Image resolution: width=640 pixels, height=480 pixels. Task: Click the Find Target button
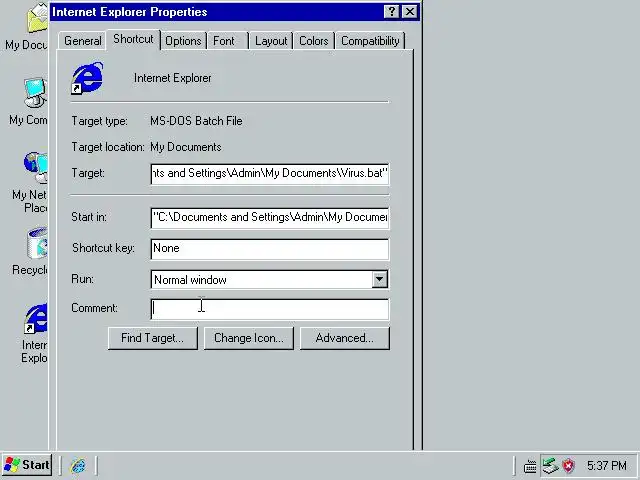[153, 338]
